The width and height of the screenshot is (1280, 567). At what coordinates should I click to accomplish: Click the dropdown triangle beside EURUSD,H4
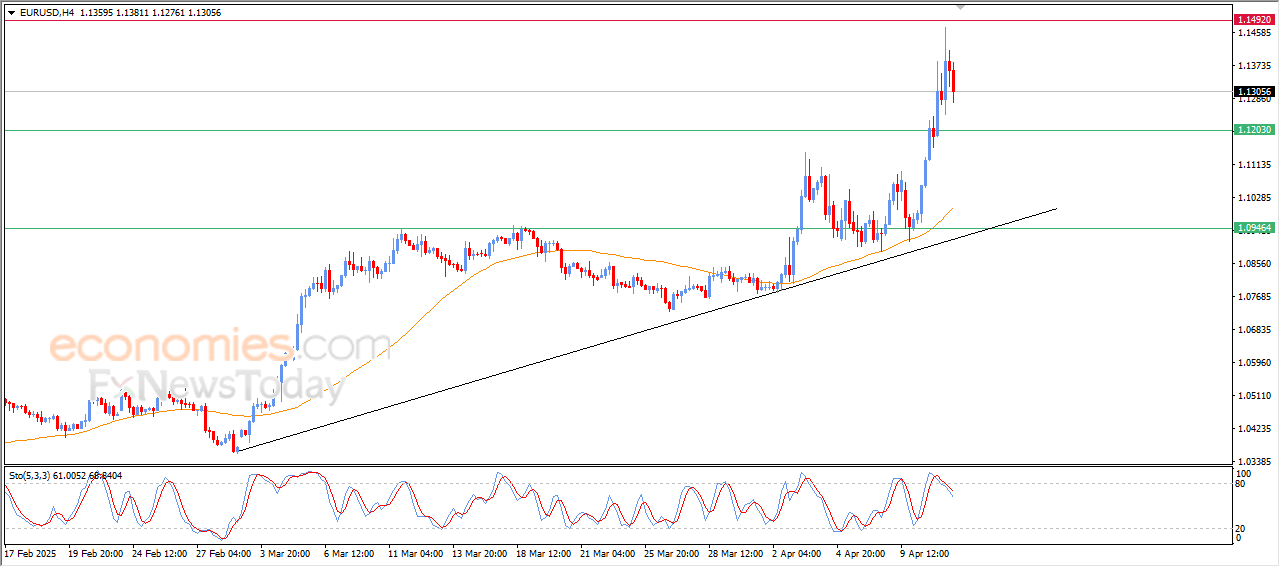pos(11,13)
